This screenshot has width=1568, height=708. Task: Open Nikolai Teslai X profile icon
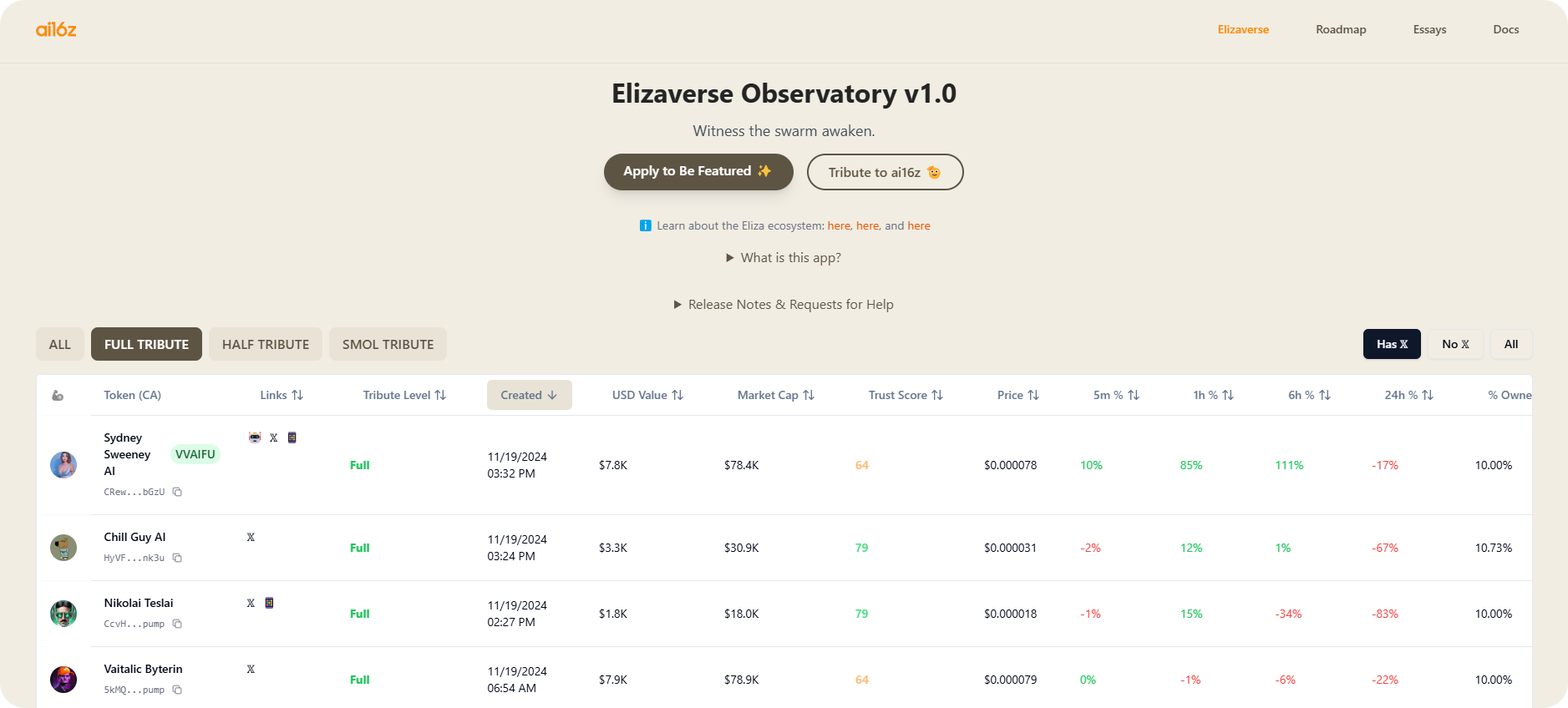[251, 603]
